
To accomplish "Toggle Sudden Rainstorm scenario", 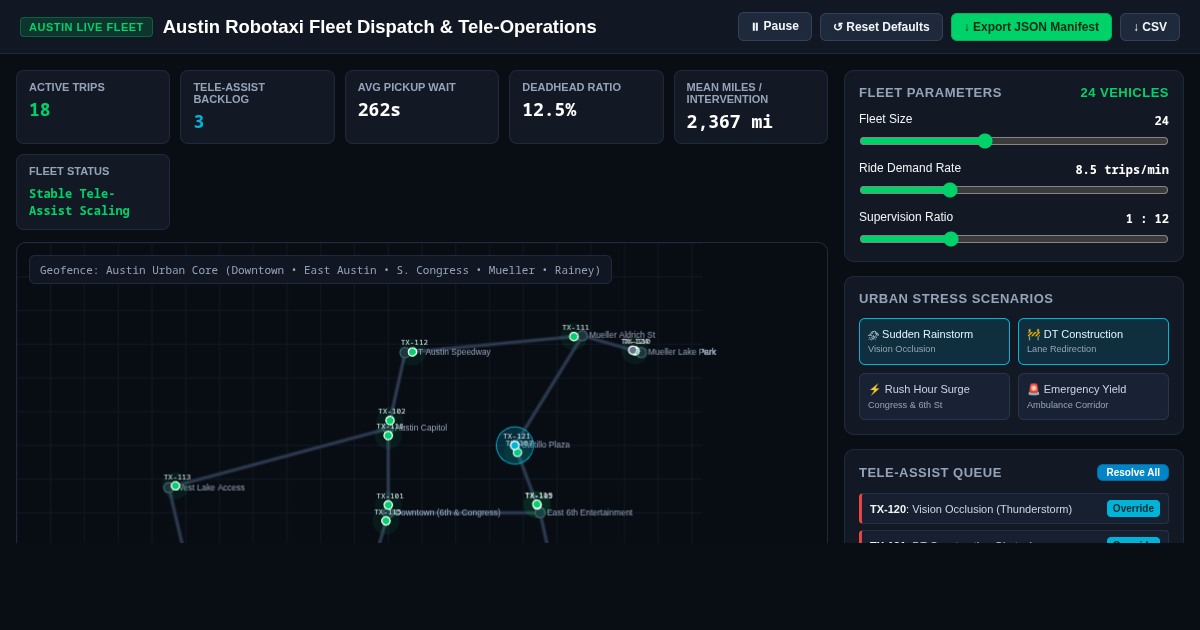I will pyautogui.click(x=934, y=341).
